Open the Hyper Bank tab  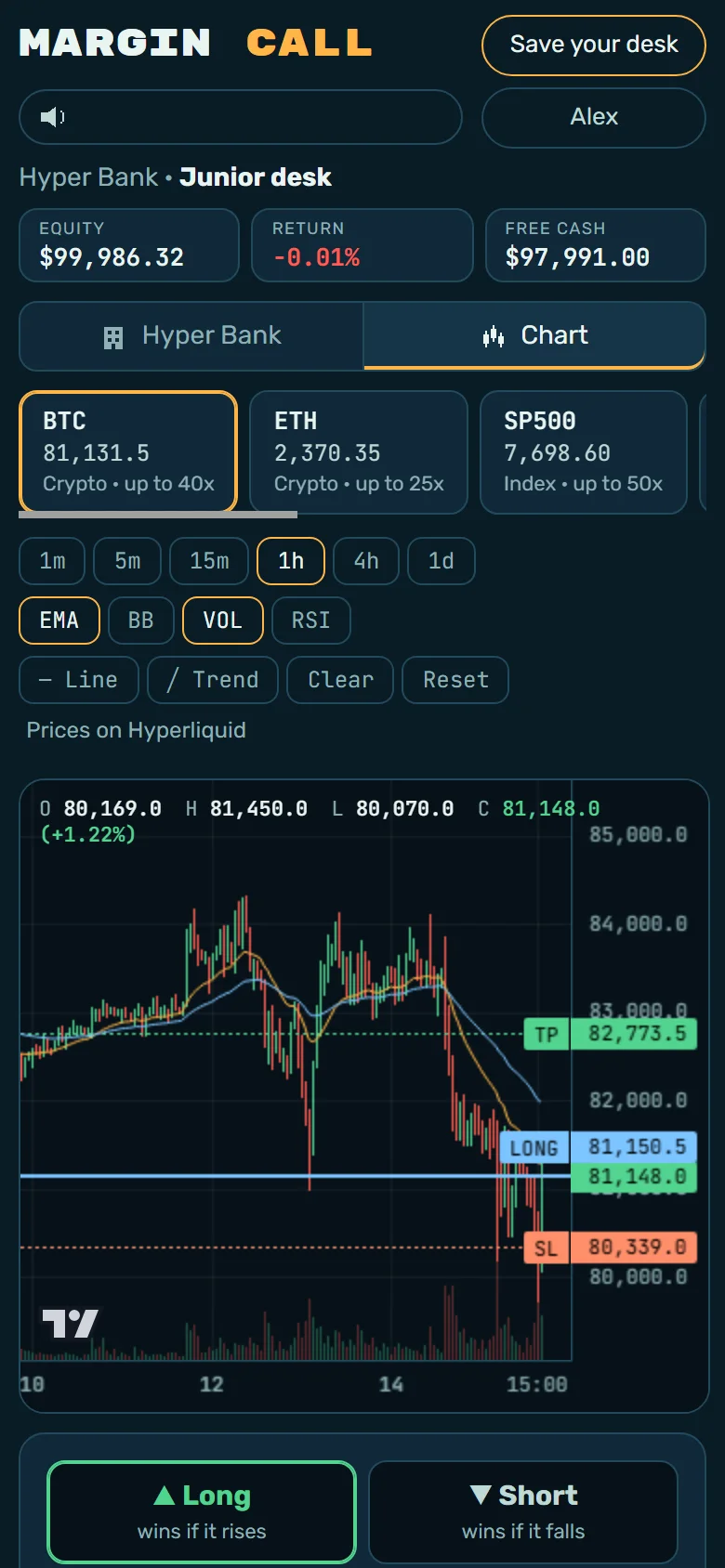[x=191, y=336]
